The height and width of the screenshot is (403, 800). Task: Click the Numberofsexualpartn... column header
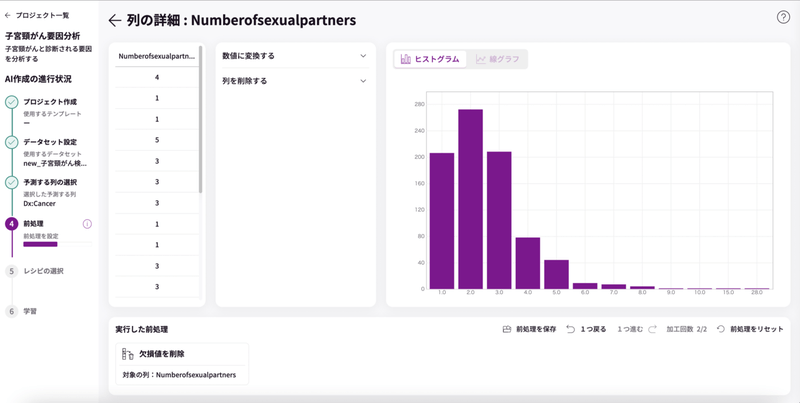point(157,57)
